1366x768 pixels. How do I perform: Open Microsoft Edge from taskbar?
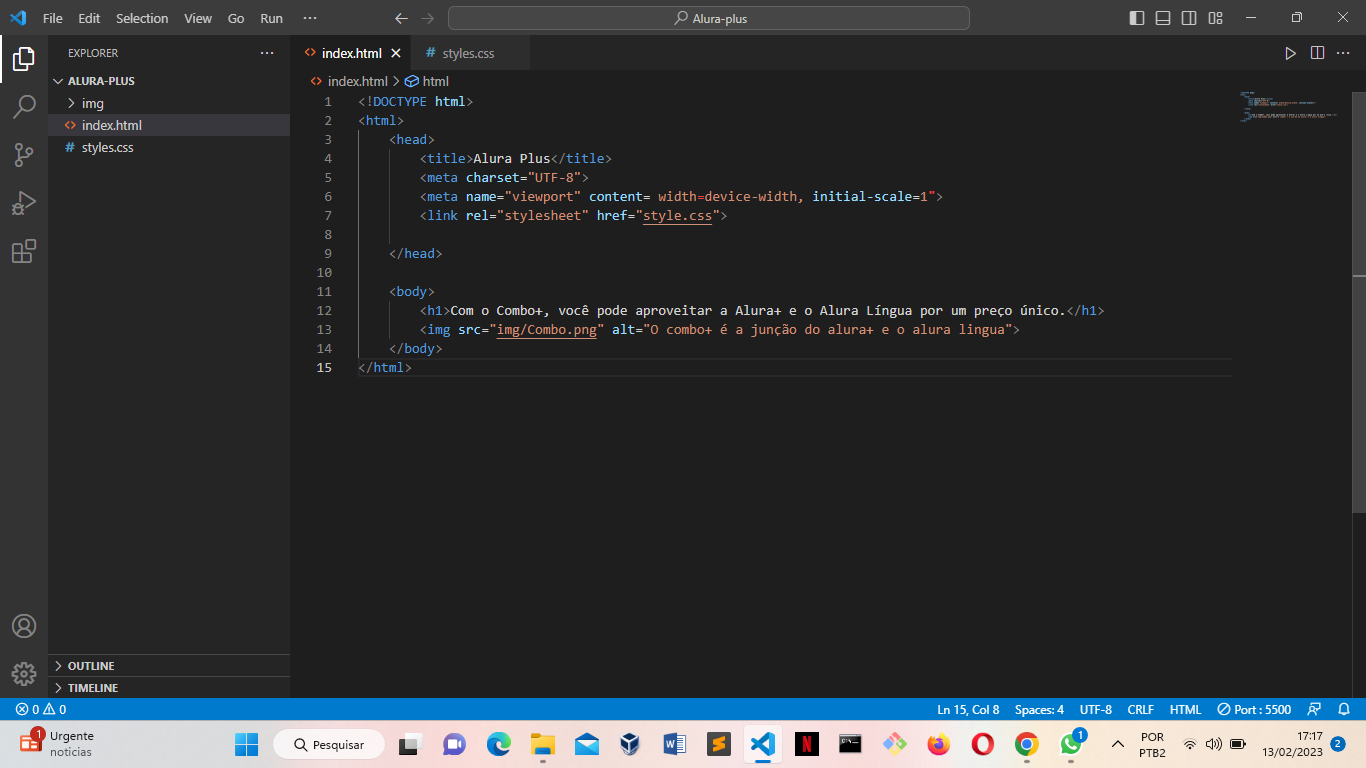tap(499, 744)
